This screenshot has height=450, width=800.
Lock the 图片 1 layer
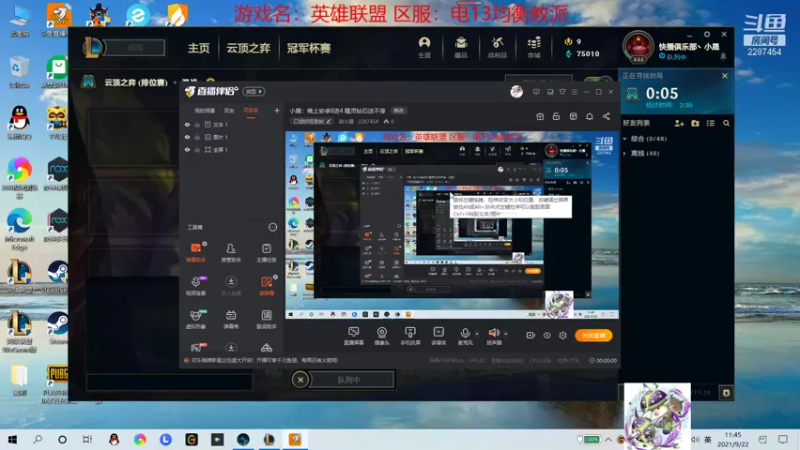pyautogui.click(x=197, y=137)
